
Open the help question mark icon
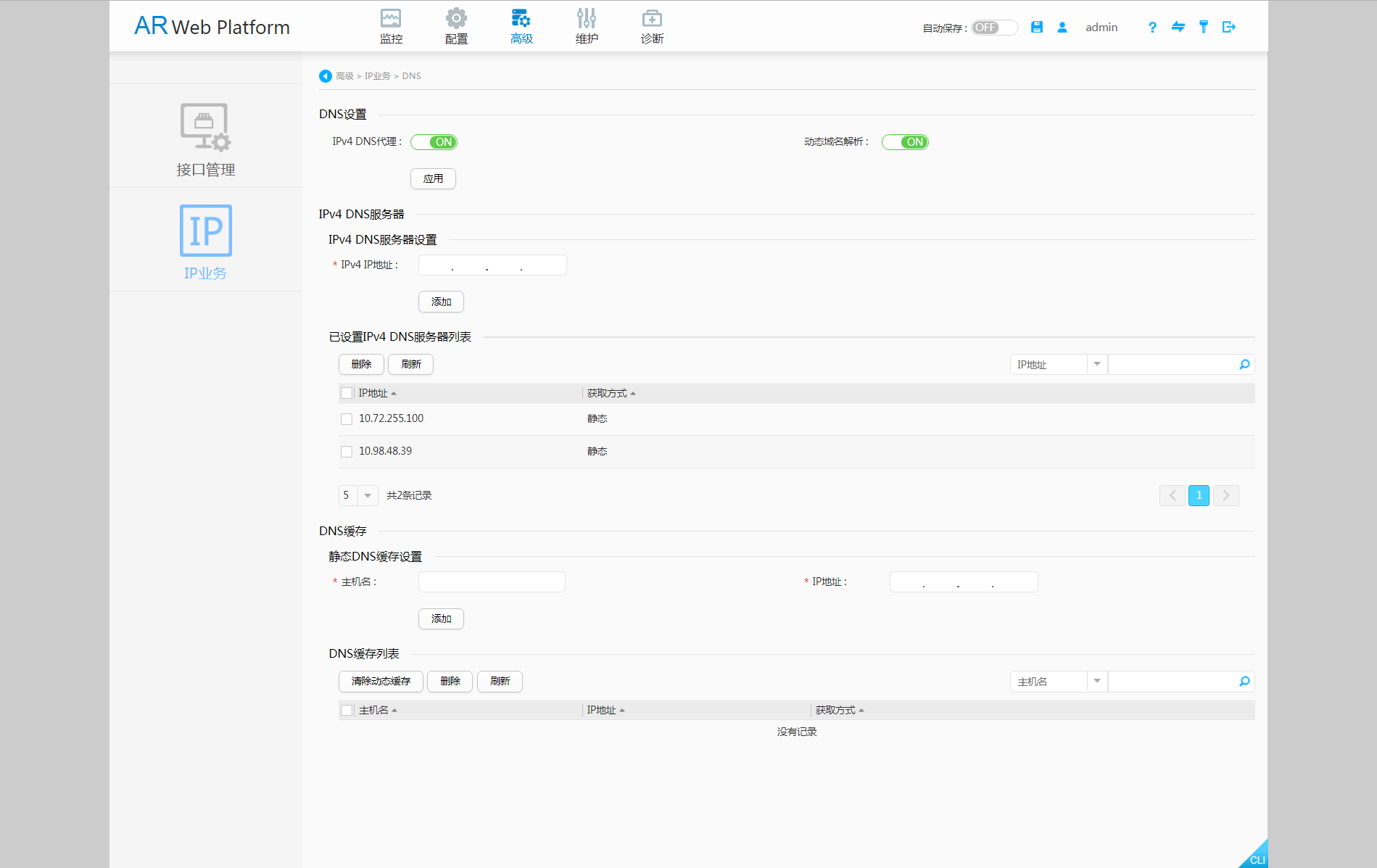[1151, 27]
